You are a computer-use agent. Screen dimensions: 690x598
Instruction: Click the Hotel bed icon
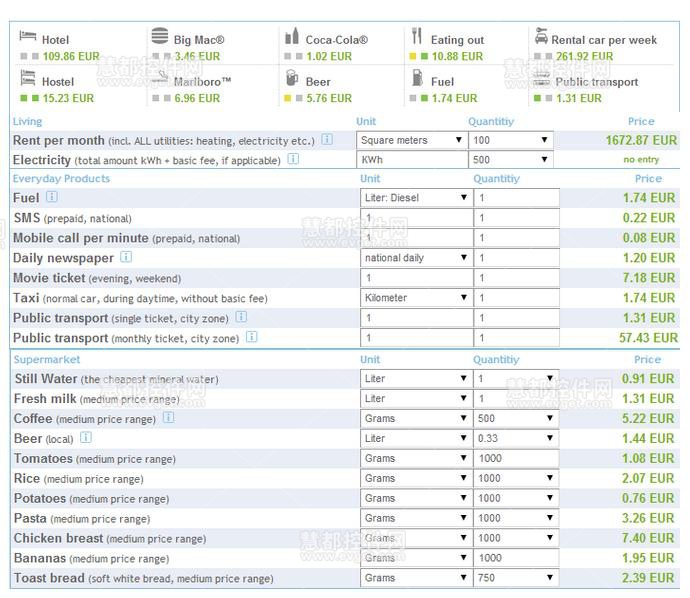pos(28,37)
